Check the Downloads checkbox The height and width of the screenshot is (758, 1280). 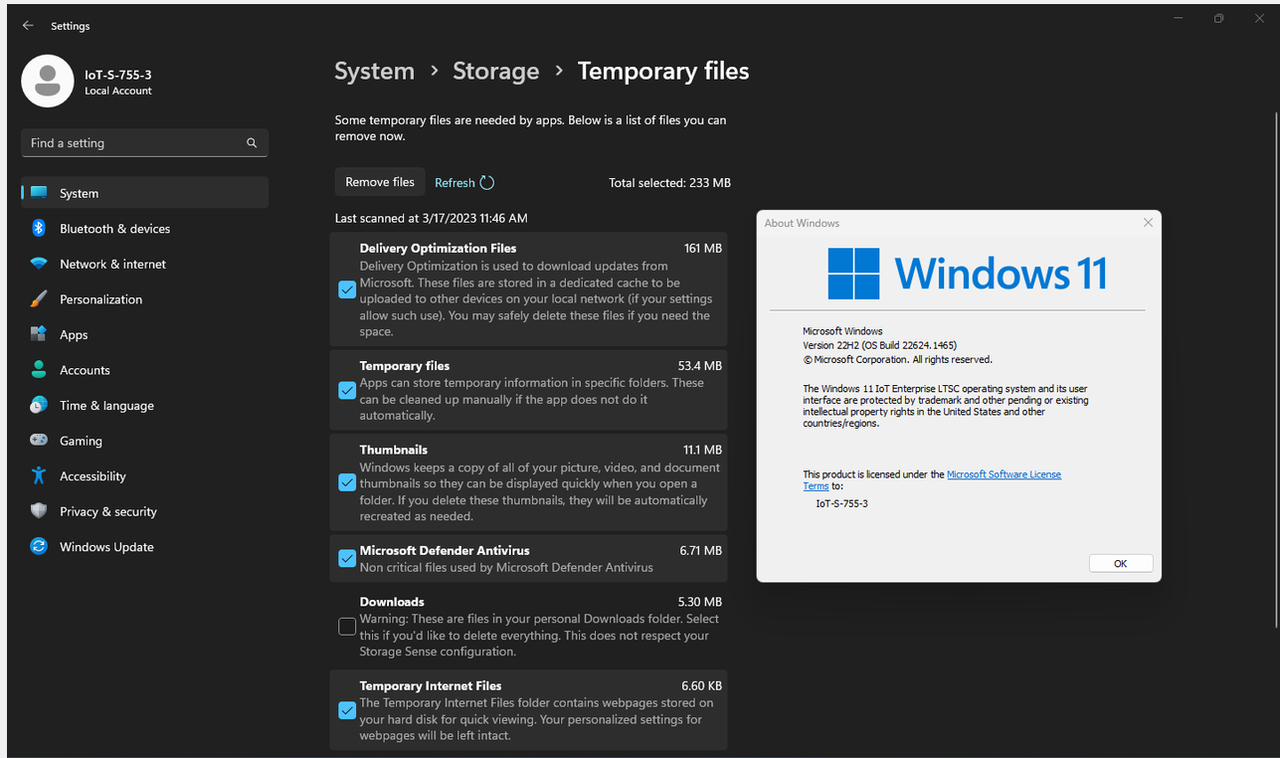point(347,626)
